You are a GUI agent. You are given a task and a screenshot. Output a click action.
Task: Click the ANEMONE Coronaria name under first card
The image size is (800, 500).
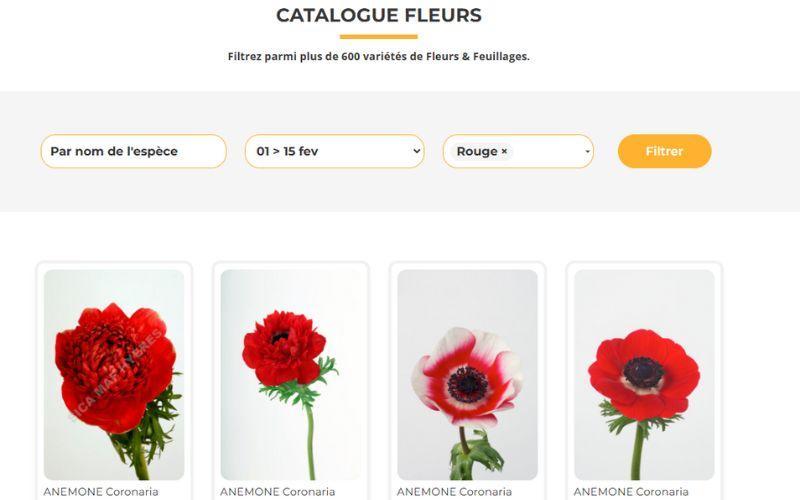101,492
